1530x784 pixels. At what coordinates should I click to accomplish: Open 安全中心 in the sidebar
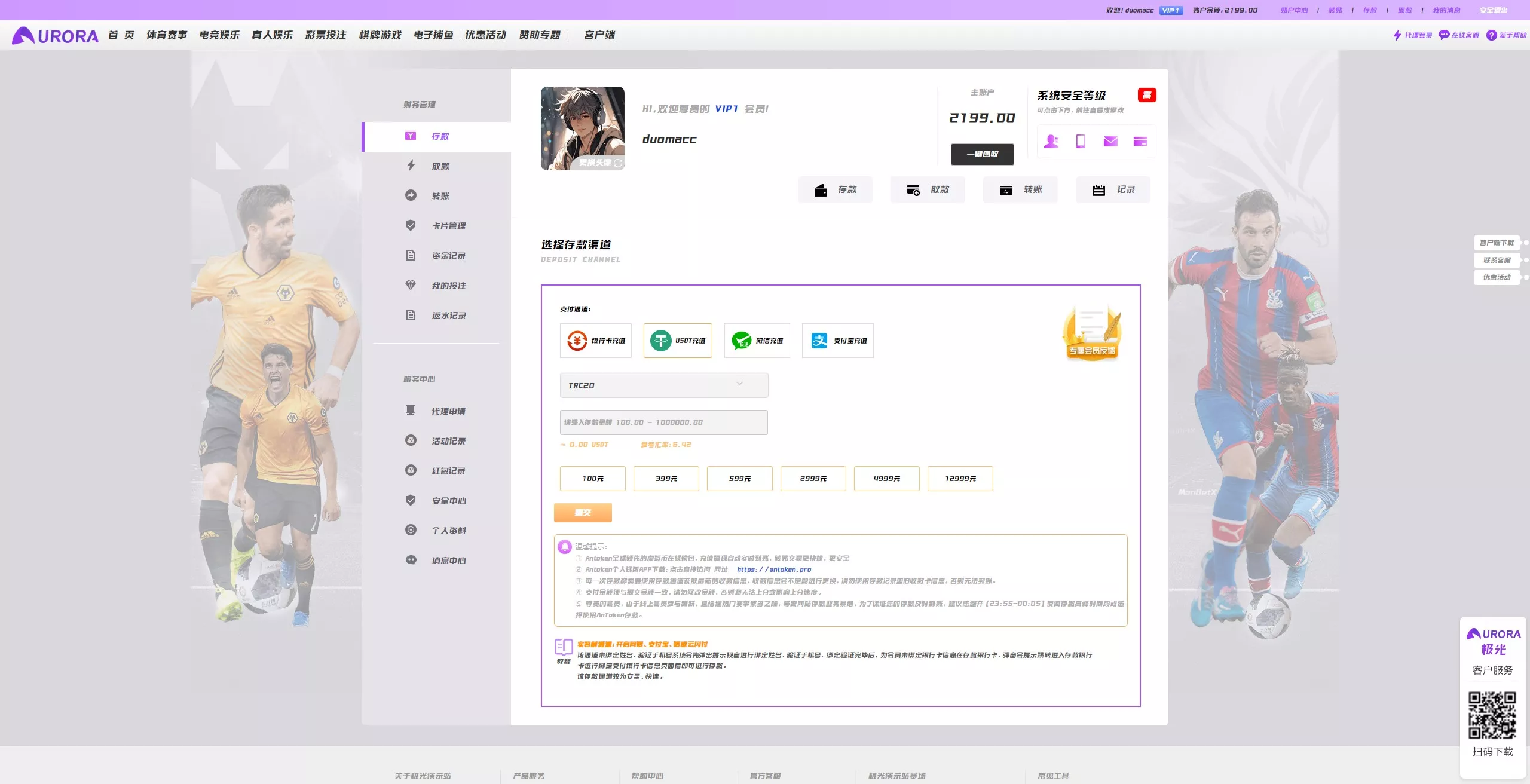(x=436, y=501)
